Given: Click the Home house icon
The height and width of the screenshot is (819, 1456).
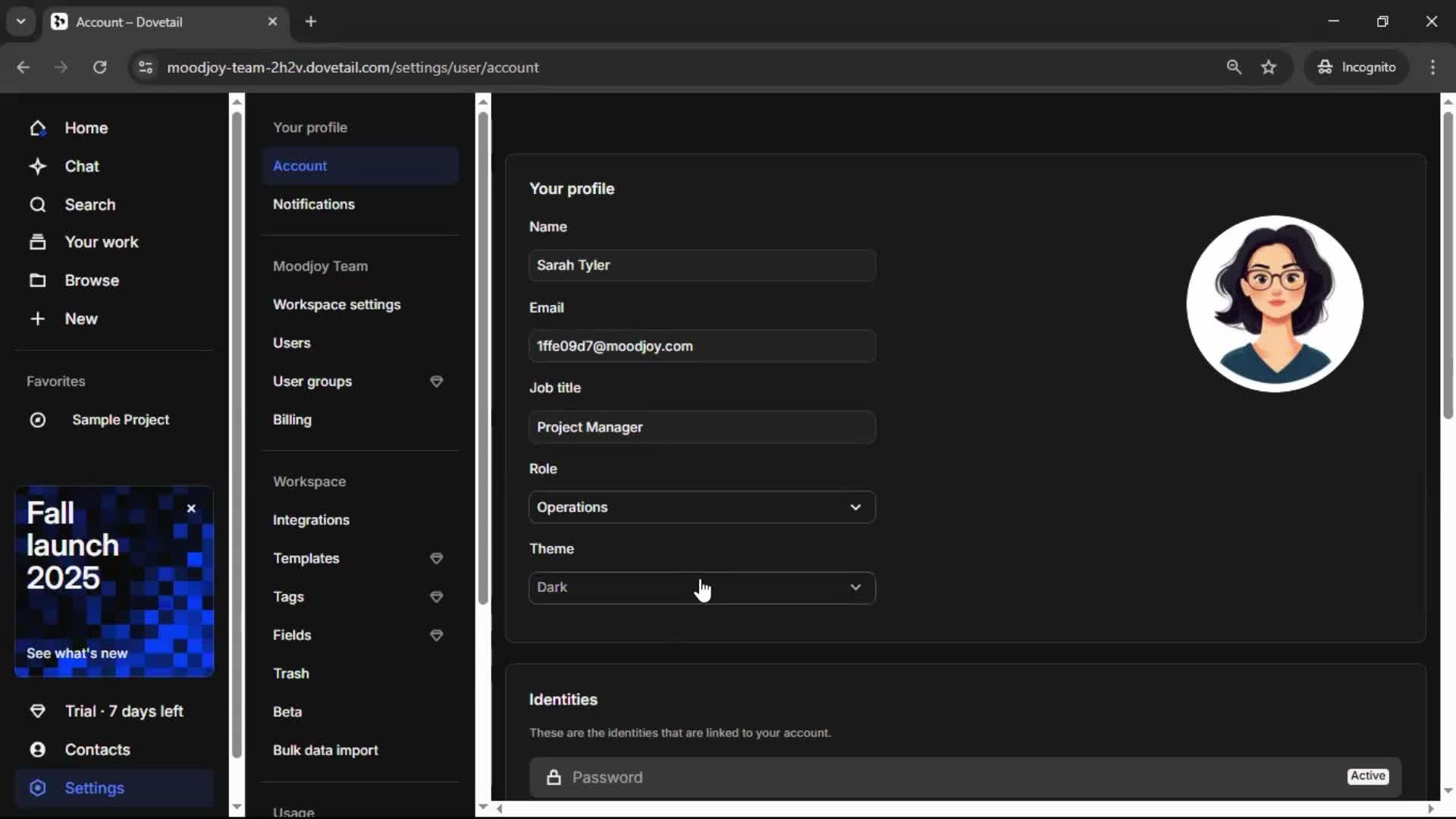Looking at the screenshot, I should point(37,128).
